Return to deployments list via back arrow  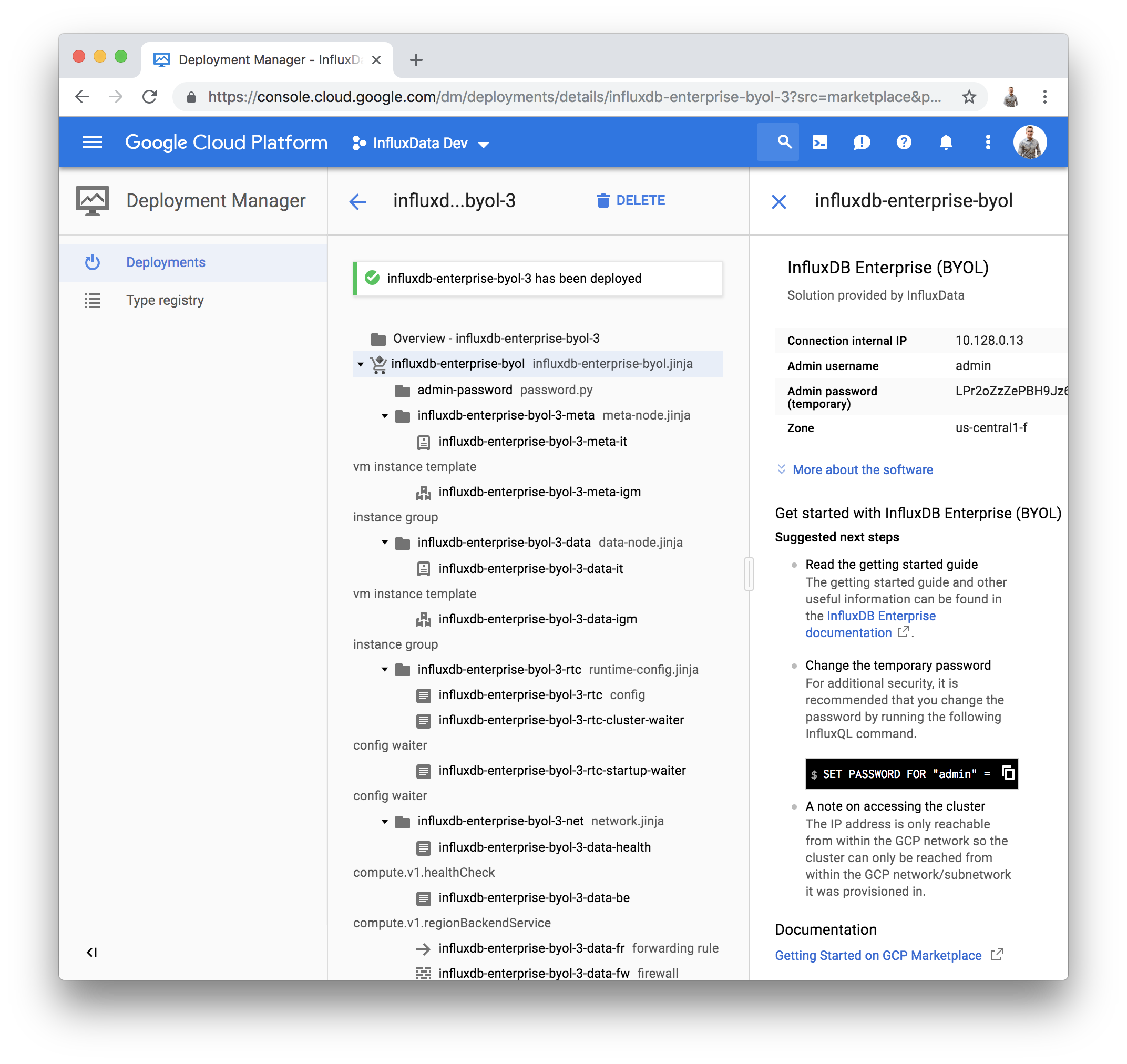point(357,201)
